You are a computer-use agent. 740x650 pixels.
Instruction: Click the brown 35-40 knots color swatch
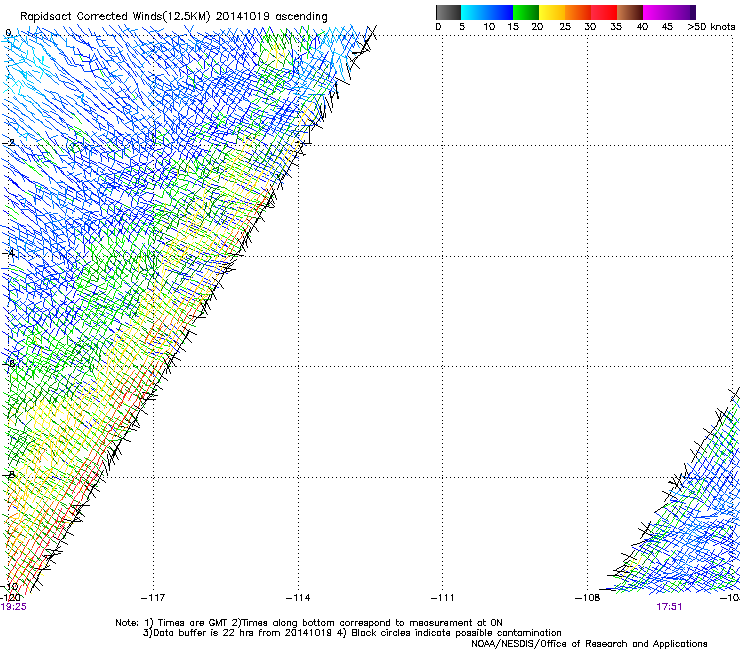pyautogui.click(x=630, y=12)
